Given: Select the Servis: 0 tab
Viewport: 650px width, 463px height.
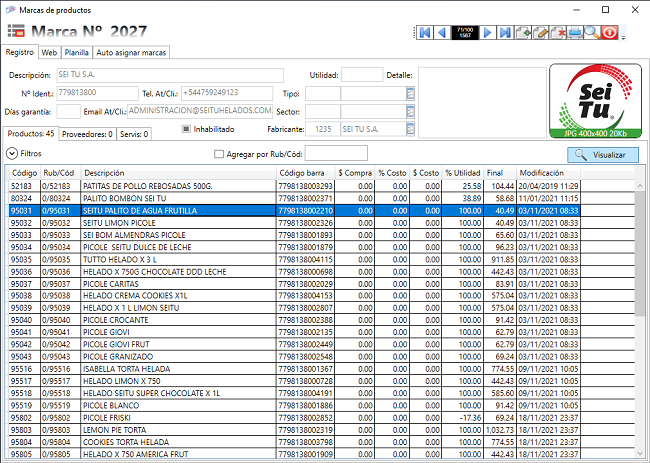Looking at the screenshot, I should click(134, 134).
